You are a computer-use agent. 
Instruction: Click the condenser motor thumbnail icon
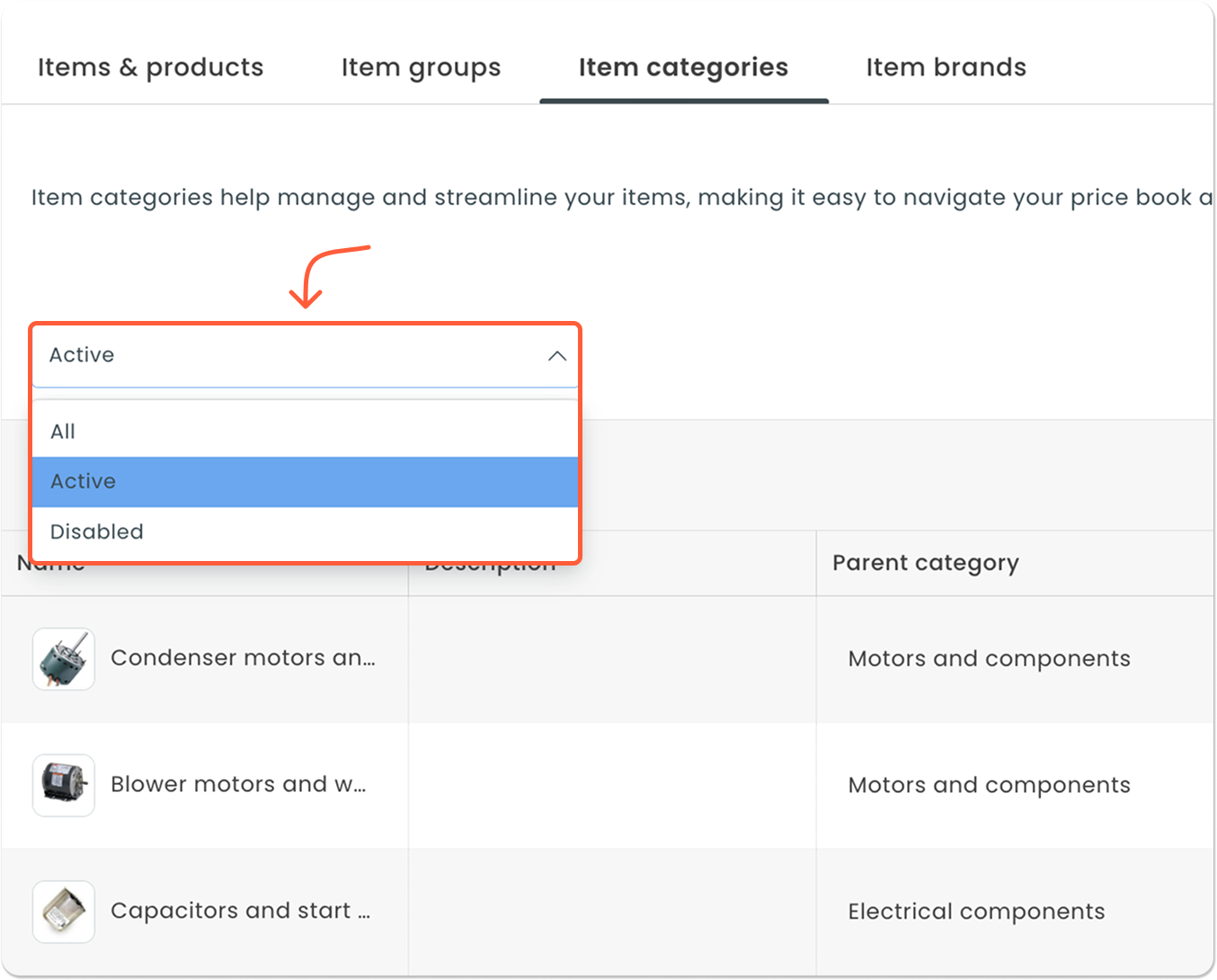[64, 659]
